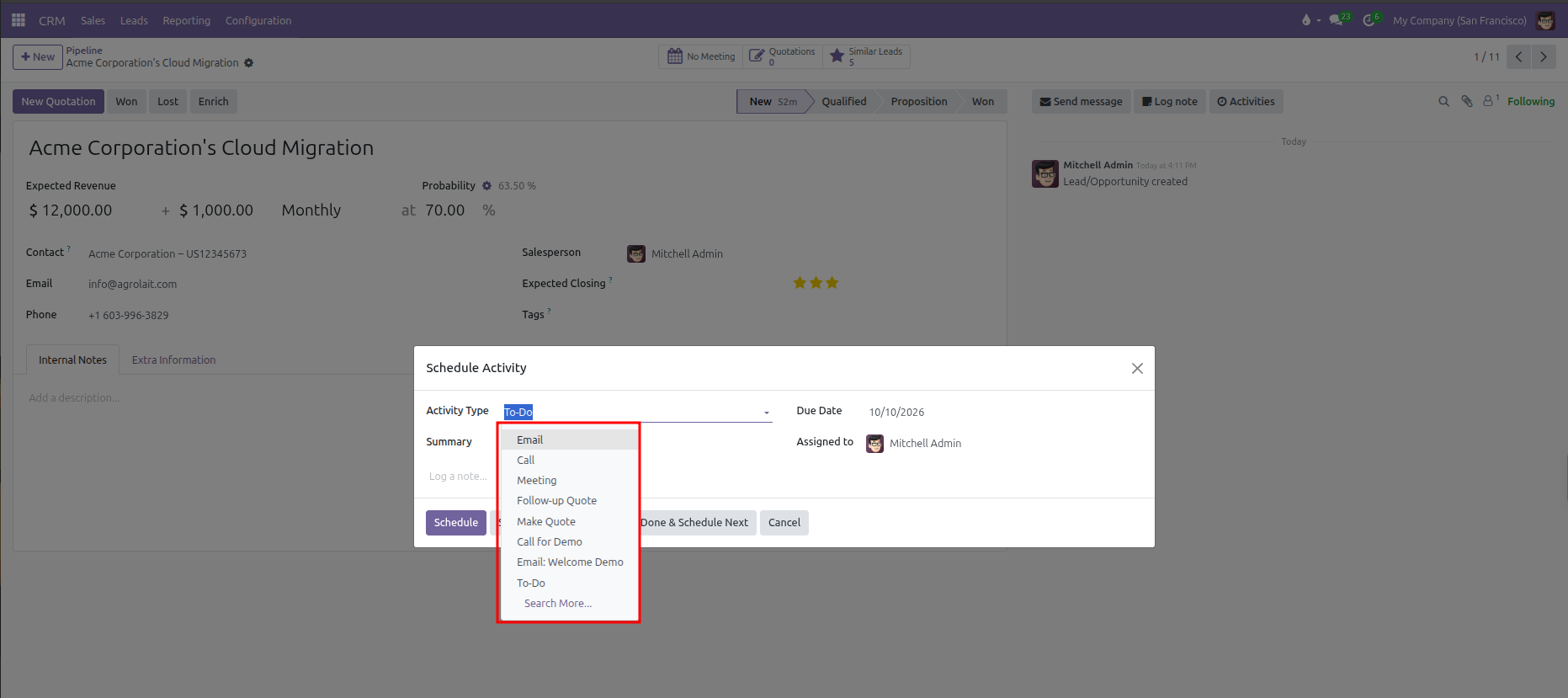
Task: Open the Monthly recurring plan field
Action: [311, 210]
